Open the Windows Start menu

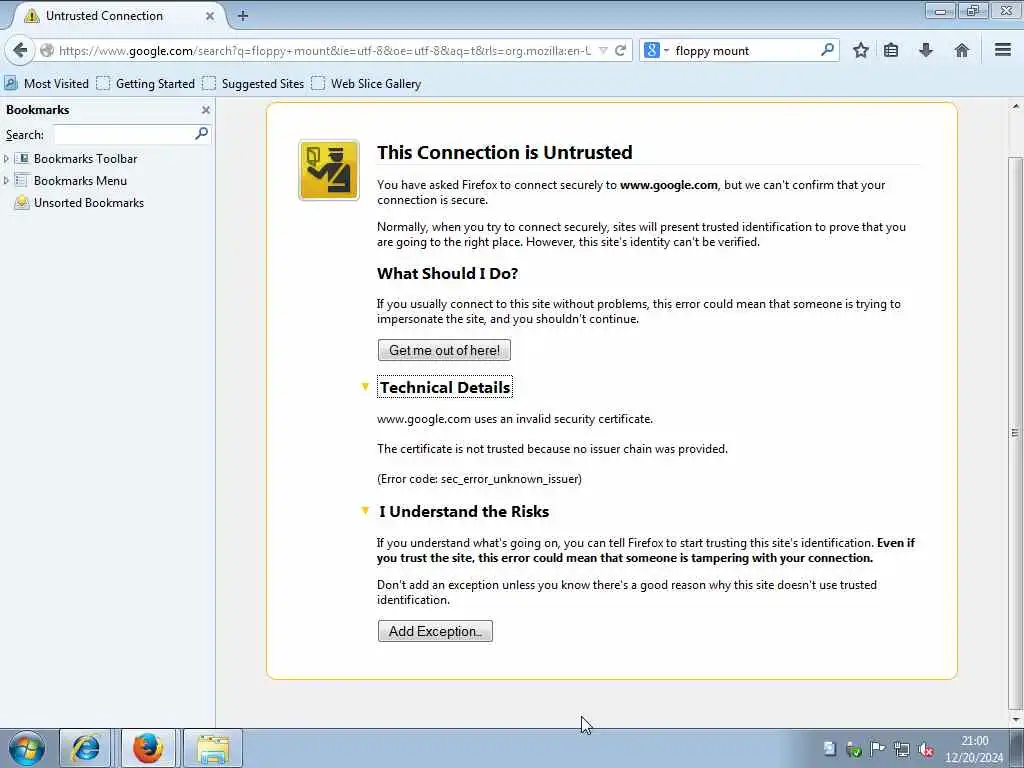tap(27, 748)
